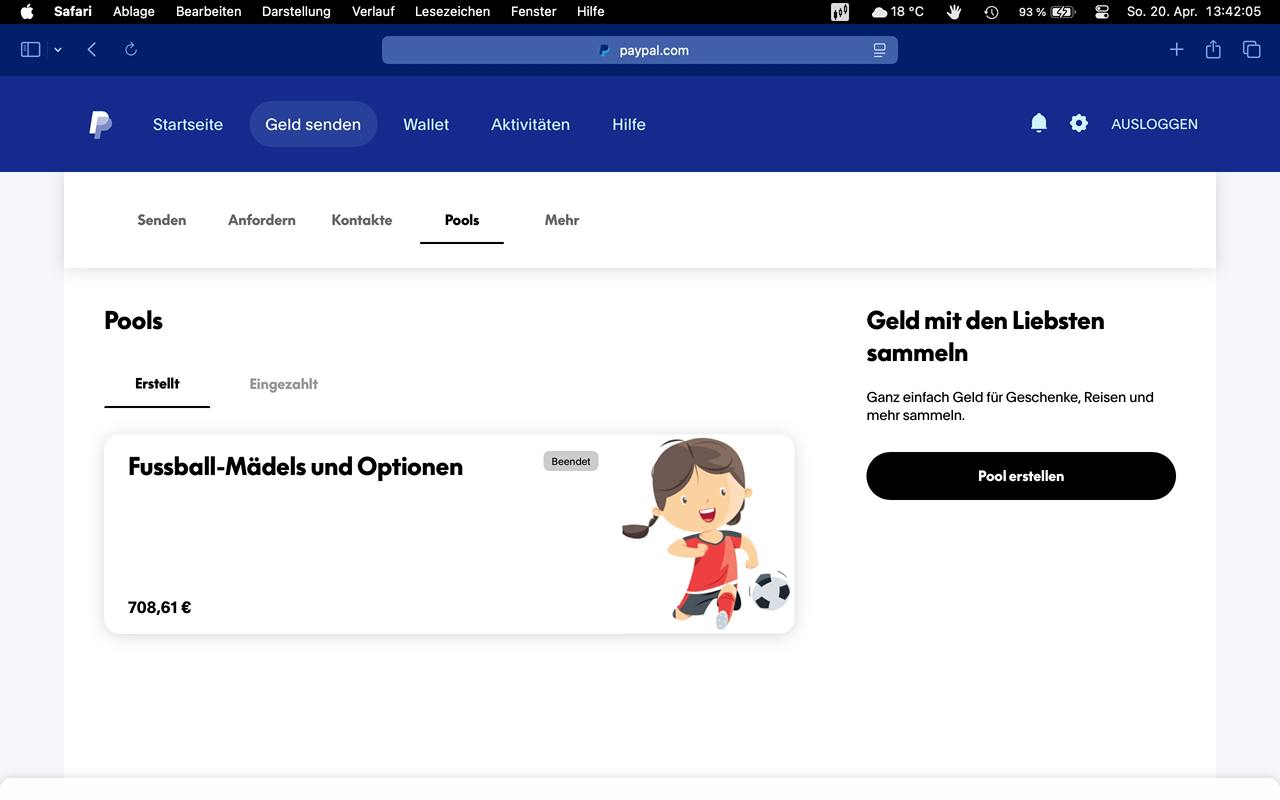Open notifications bell icon
Screen dimensions: 1280x800
click(1039, 123)
